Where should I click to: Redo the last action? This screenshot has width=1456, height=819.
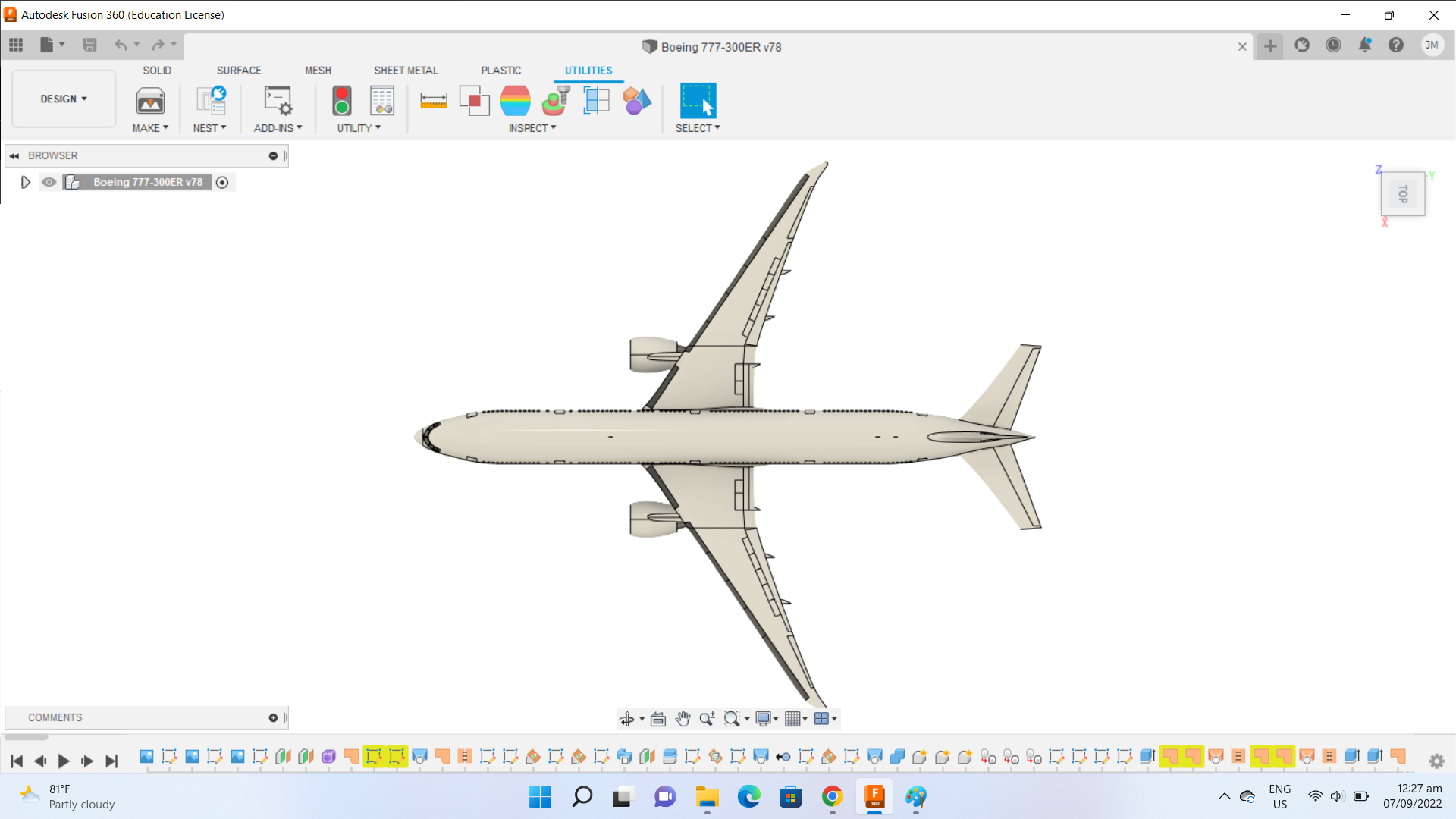click(x=158, y=45)
